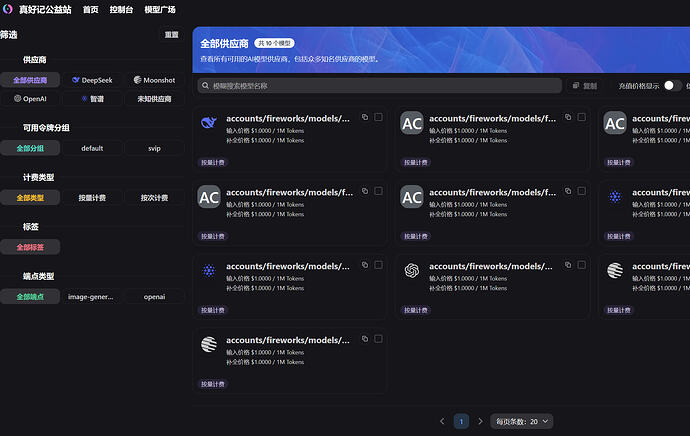Select the 全部分组 token group chip
The image size is (690, 436).
point(30,148)
